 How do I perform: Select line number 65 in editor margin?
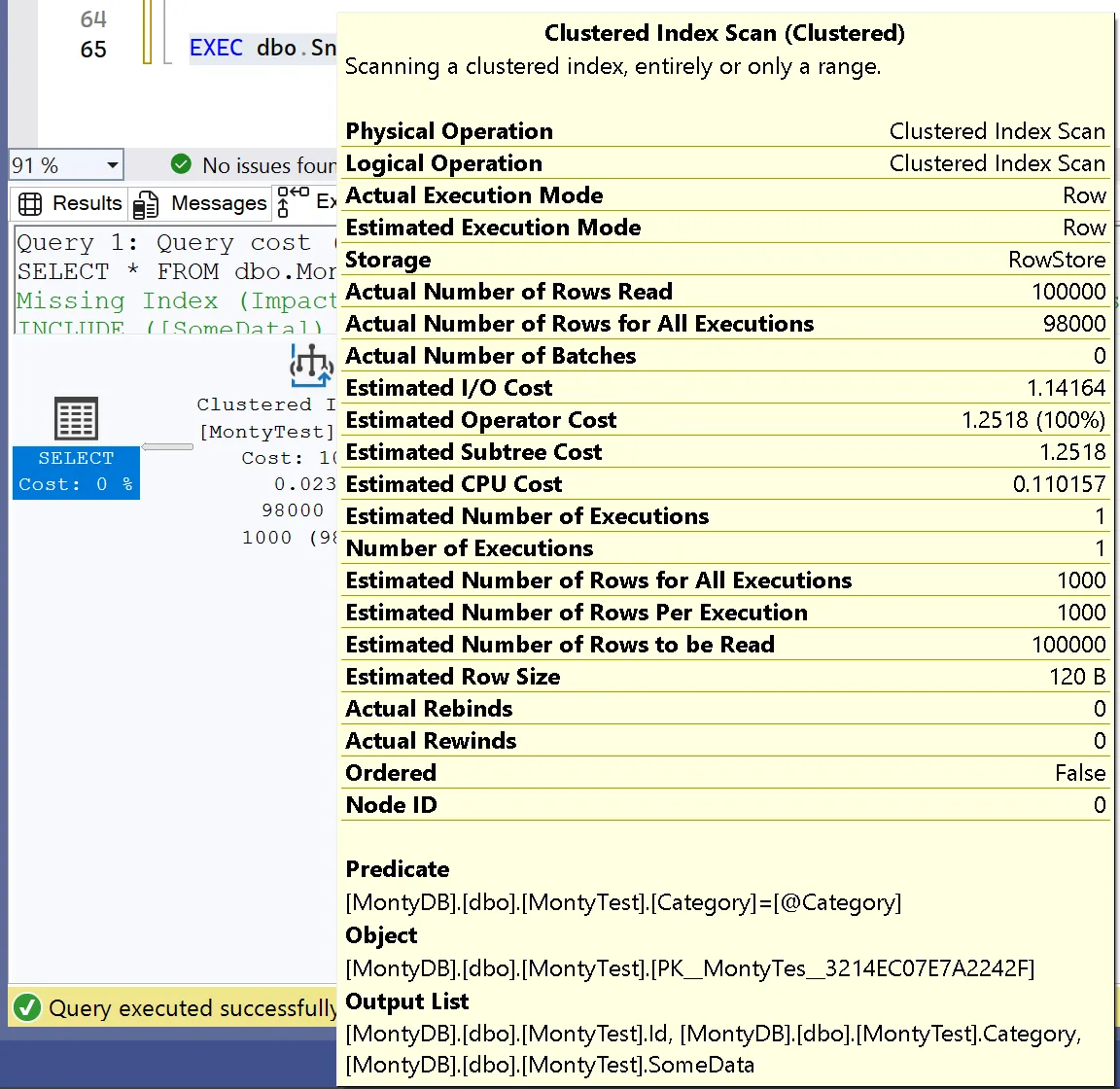pyautogui.click(x=93, y=49)
